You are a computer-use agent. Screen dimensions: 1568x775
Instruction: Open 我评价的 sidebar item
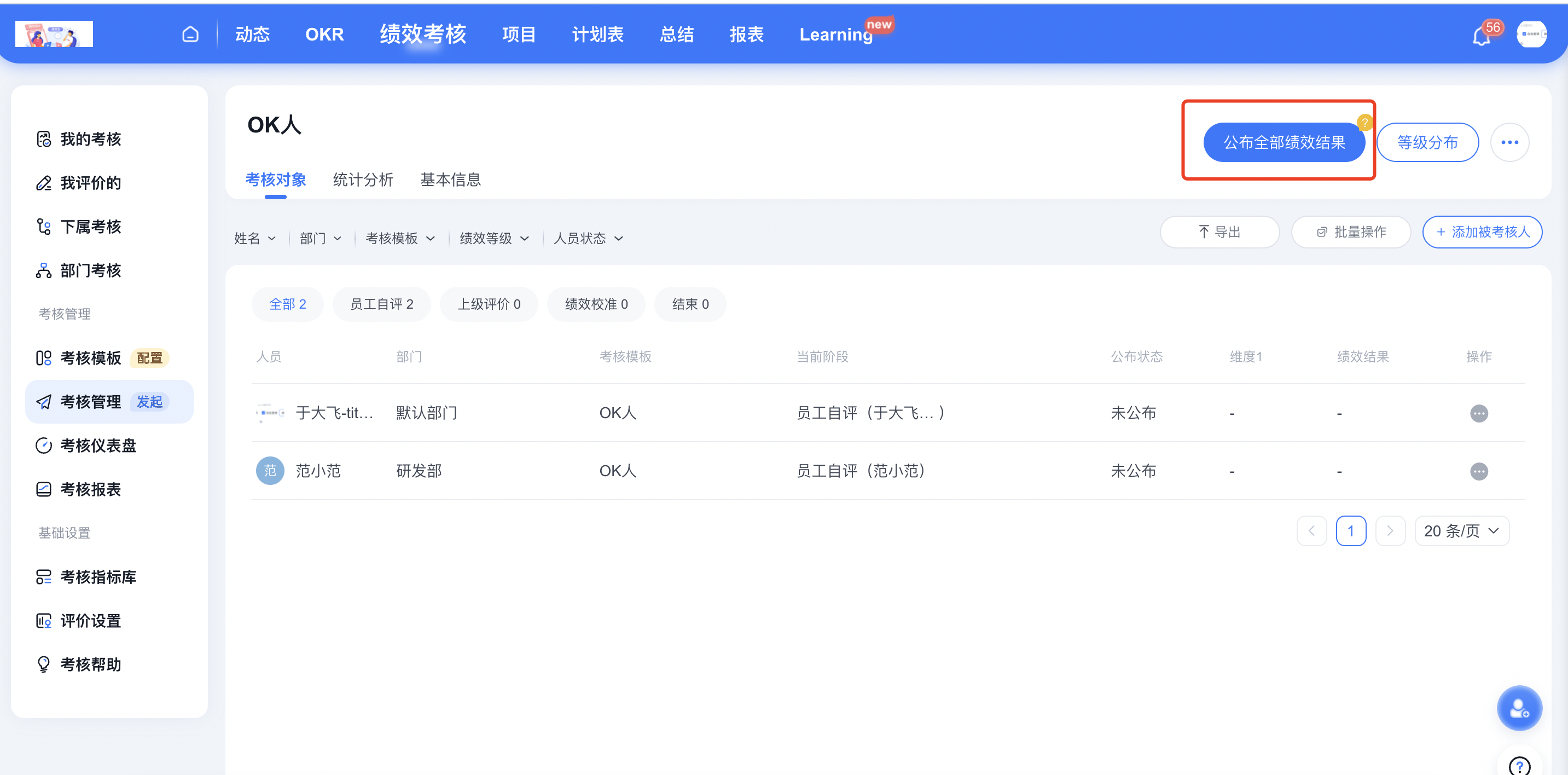pyautogui.click(x=109, y=183)
